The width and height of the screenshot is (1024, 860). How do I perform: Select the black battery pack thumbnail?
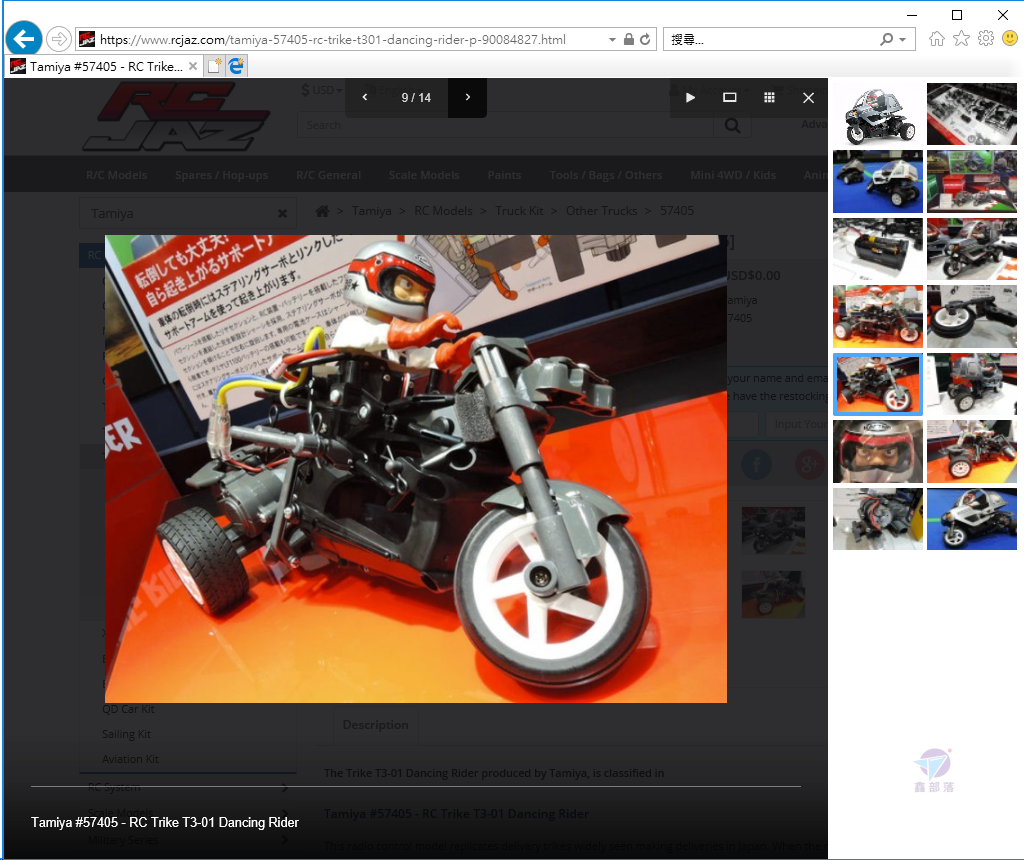[878, 249]
